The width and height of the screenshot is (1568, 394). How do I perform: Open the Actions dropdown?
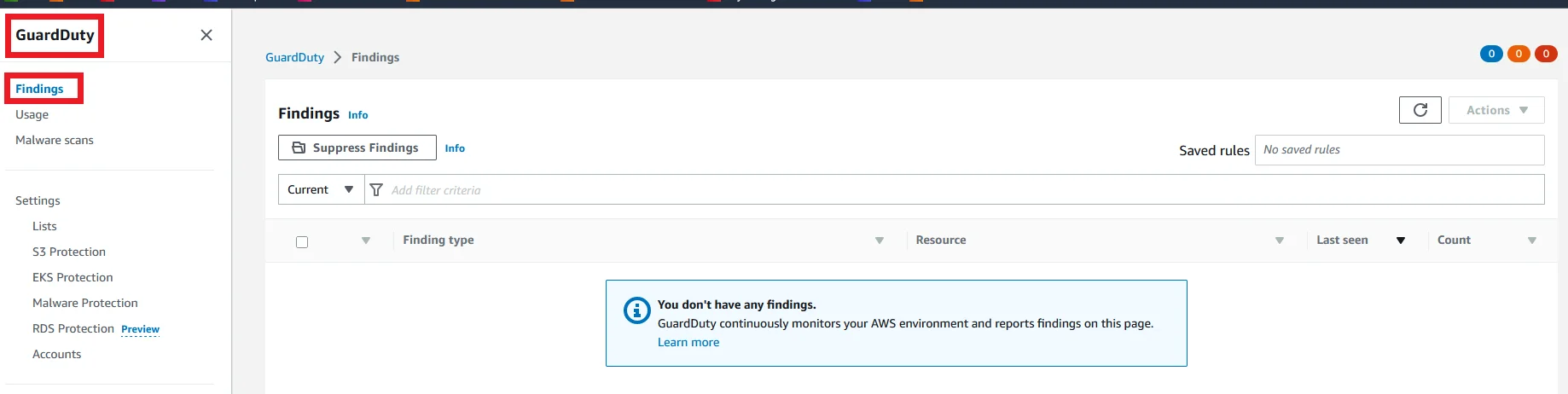coord(1496,110)
